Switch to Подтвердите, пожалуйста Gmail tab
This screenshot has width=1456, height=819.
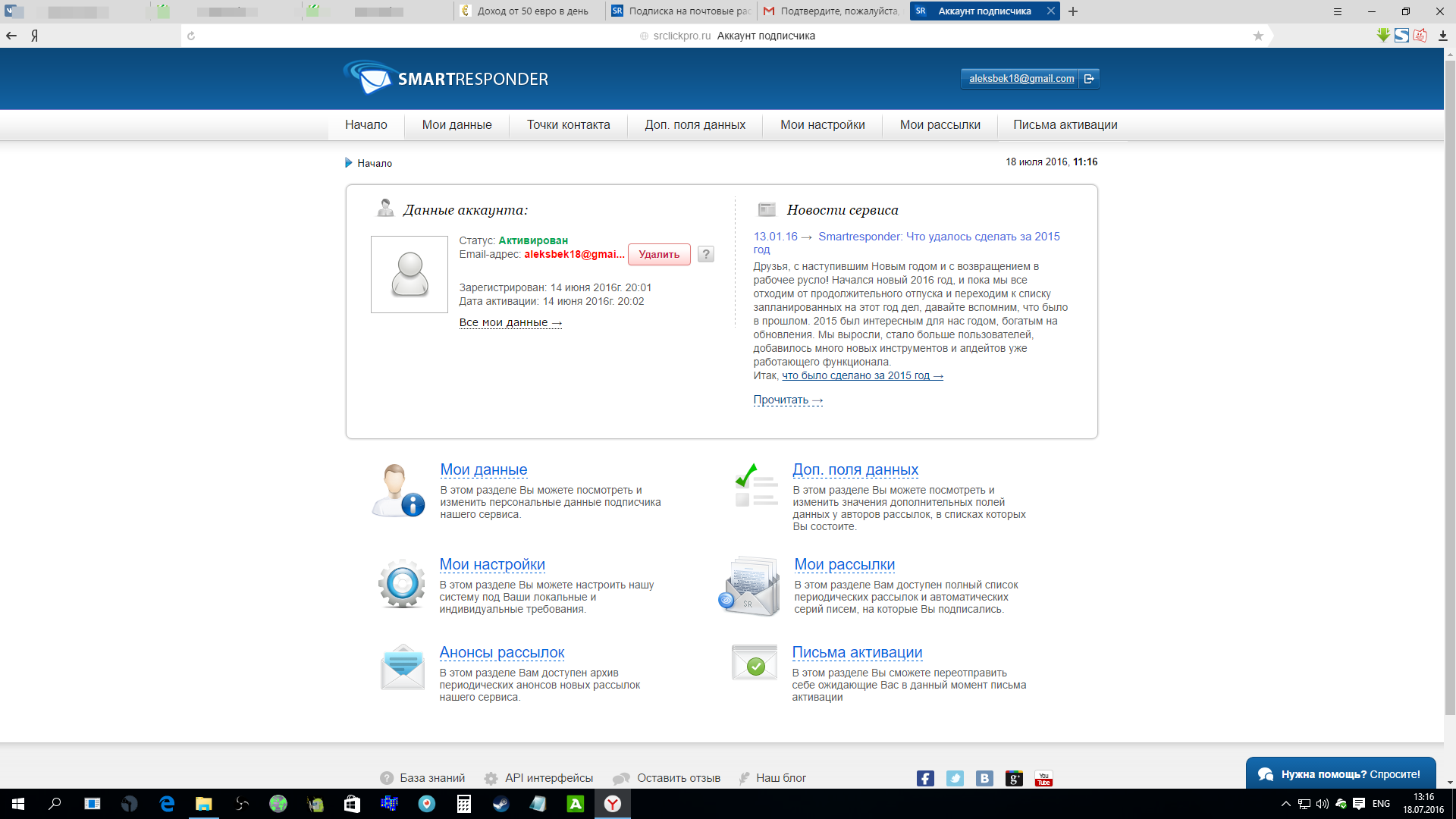coord(833,11)
